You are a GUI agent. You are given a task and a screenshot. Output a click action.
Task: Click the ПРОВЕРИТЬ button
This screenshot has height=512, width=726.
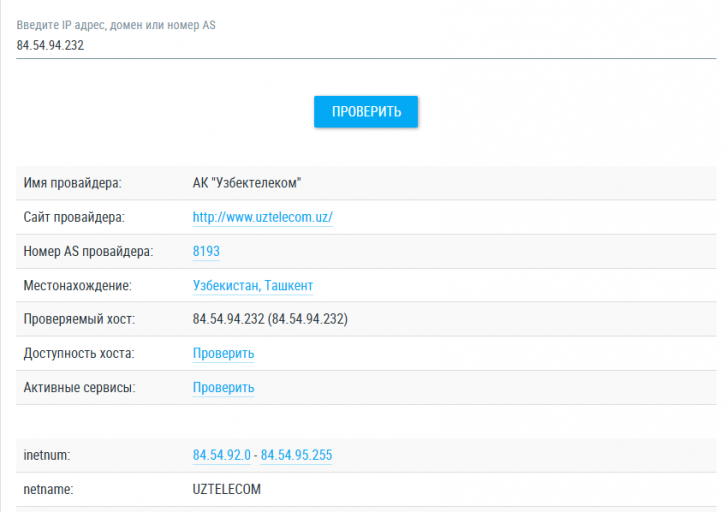366,112
